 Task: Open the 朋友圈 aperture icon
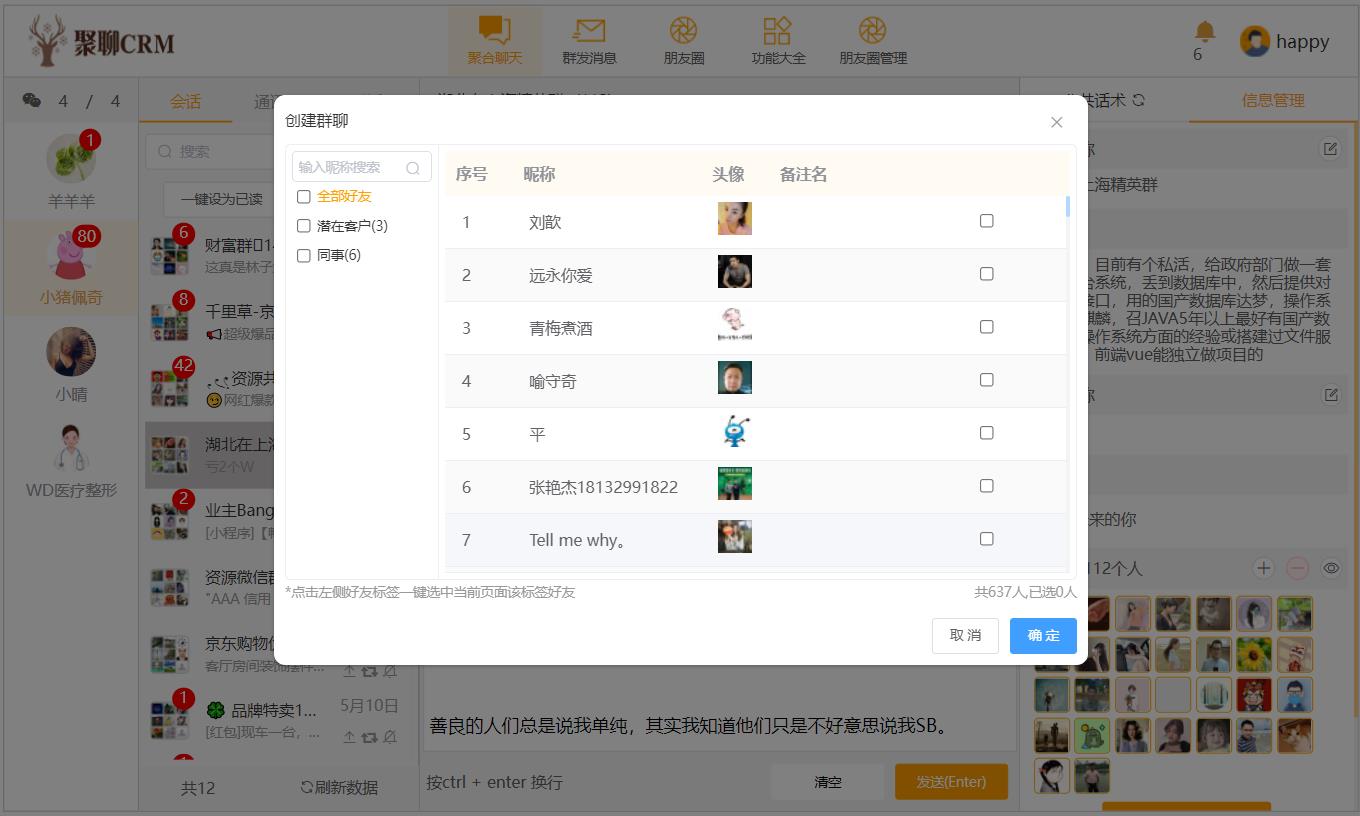click(x=683, y=32)
